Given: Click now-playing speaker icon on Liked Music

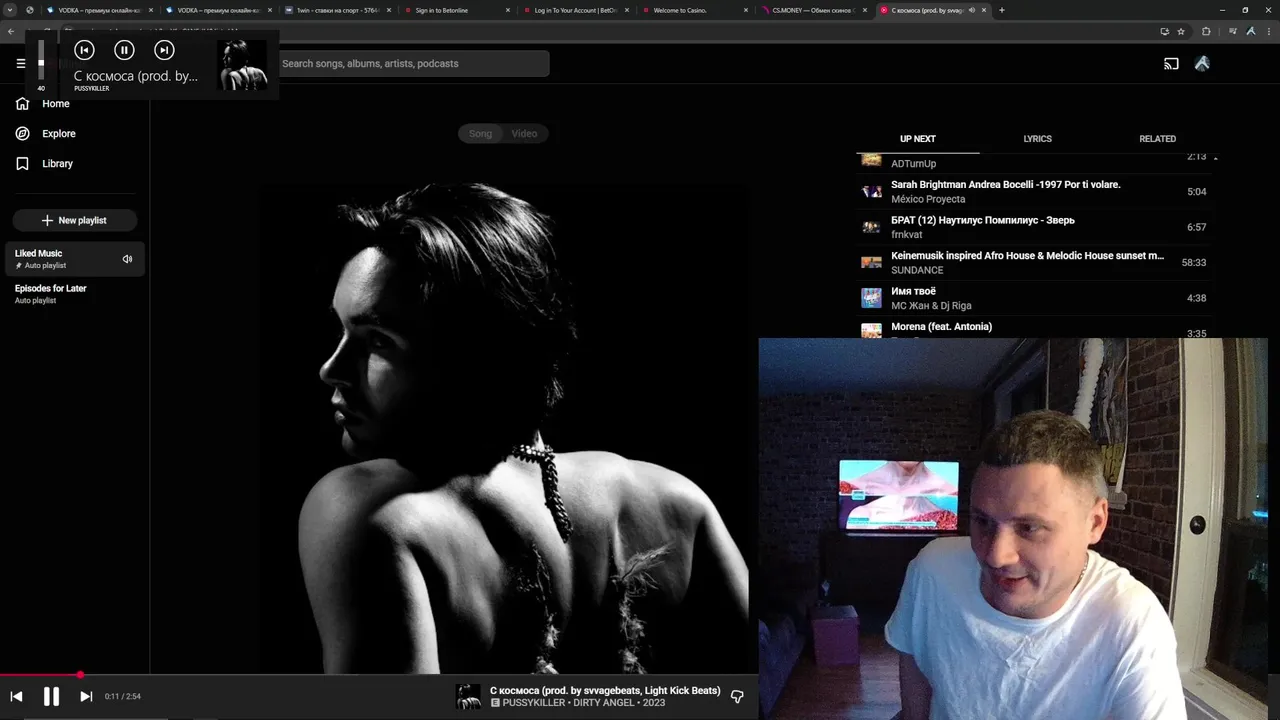Looking at the screenshot, I should click(x=127, y=259).
